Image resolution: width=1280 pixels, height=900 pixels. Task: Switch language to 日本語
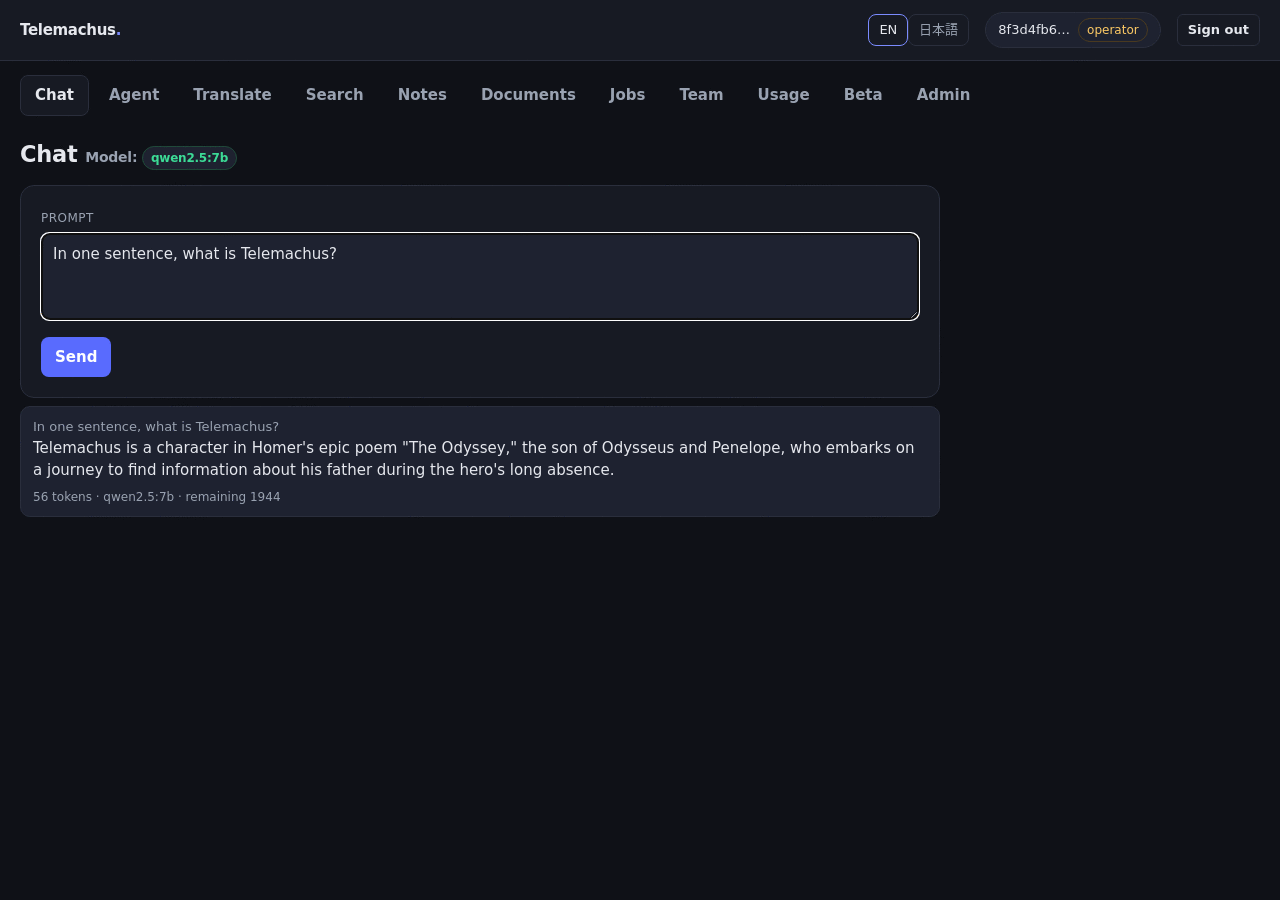coord(938,30)
